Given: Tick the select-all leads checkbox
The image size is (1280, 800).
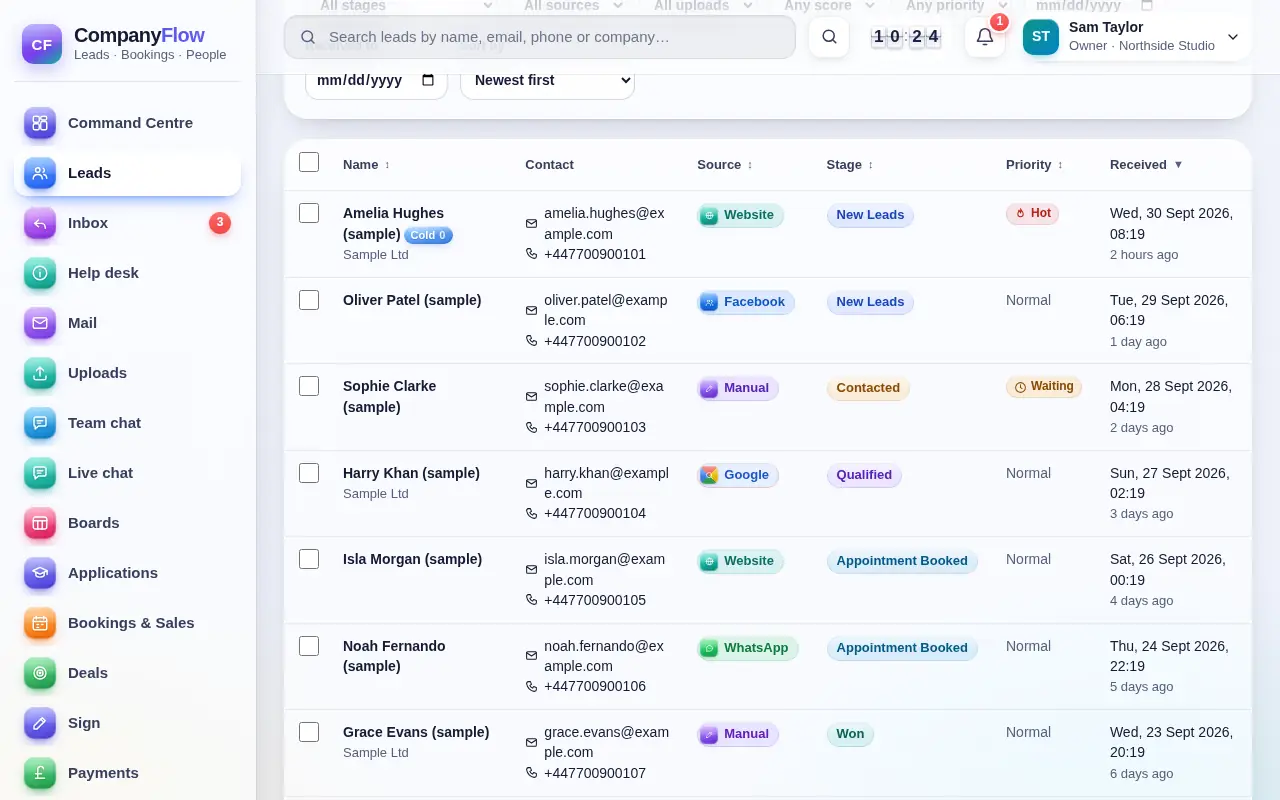Looking at the screenshot, I should 309,162.
